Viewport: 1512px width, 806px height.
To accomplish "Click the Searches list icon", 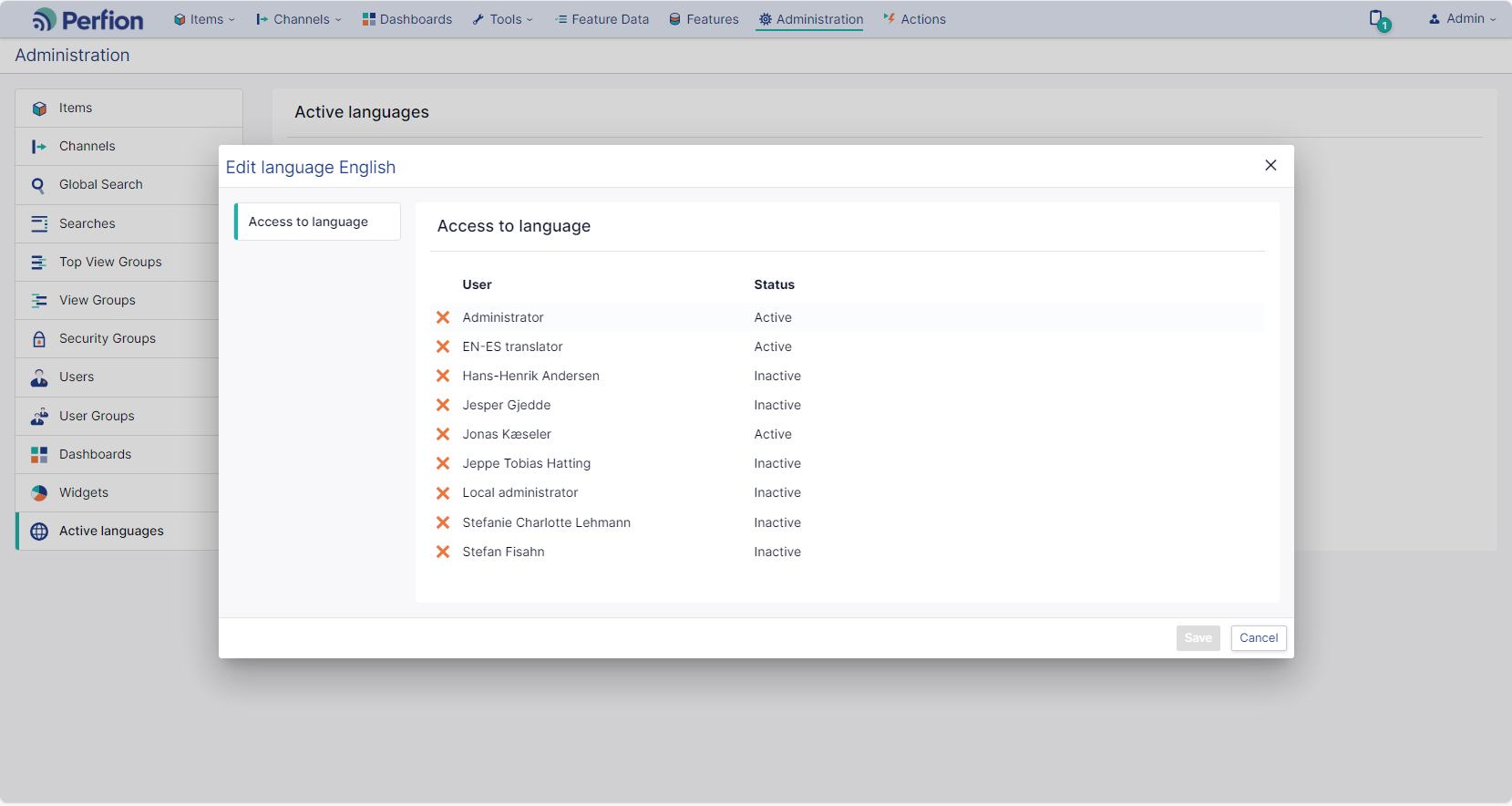I will click(39, 223).
